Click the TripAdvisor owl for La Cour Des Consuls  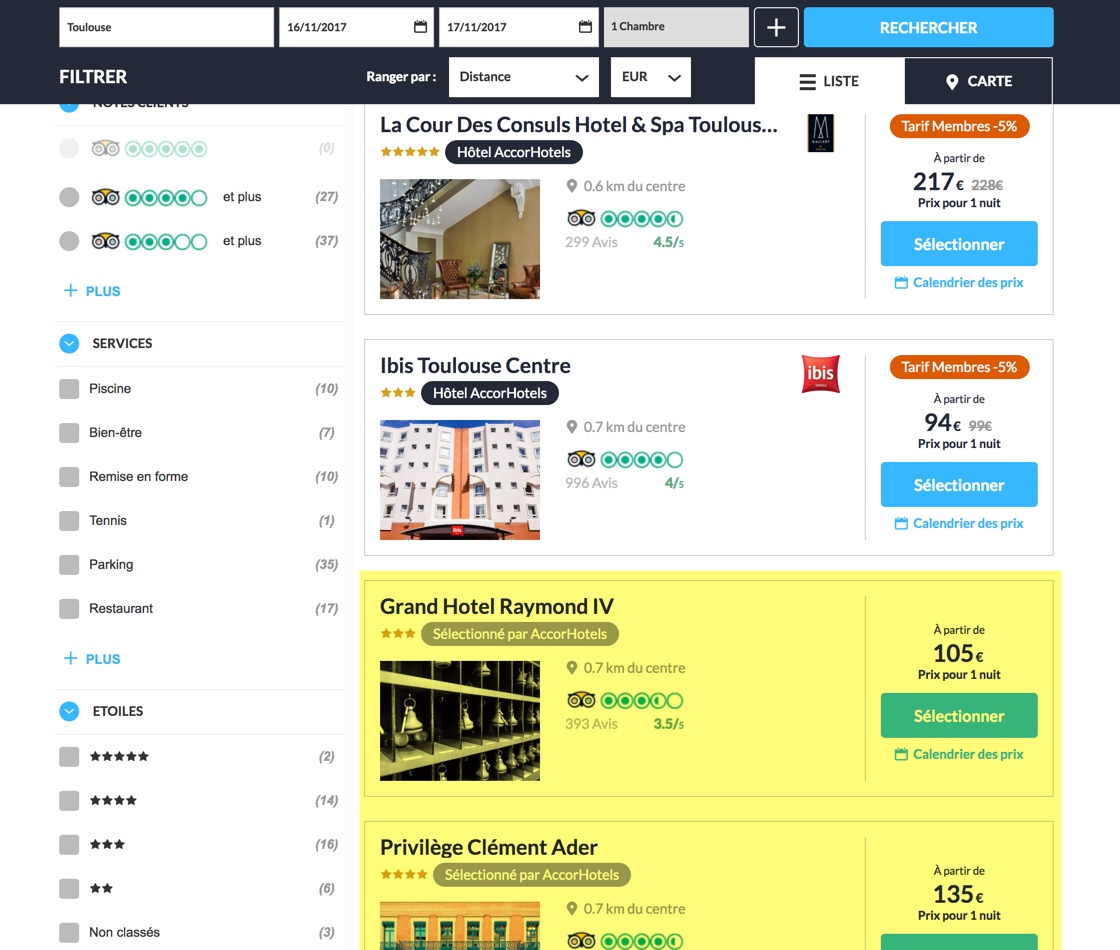pos(581,218)
